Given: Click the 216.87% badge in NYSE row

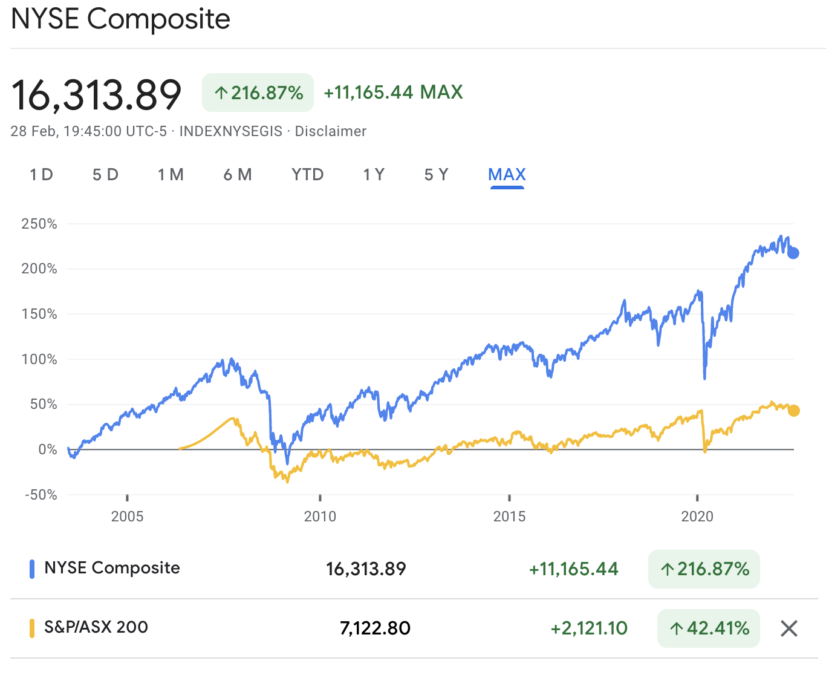Looking at the screenshot, I should point(703,569).
